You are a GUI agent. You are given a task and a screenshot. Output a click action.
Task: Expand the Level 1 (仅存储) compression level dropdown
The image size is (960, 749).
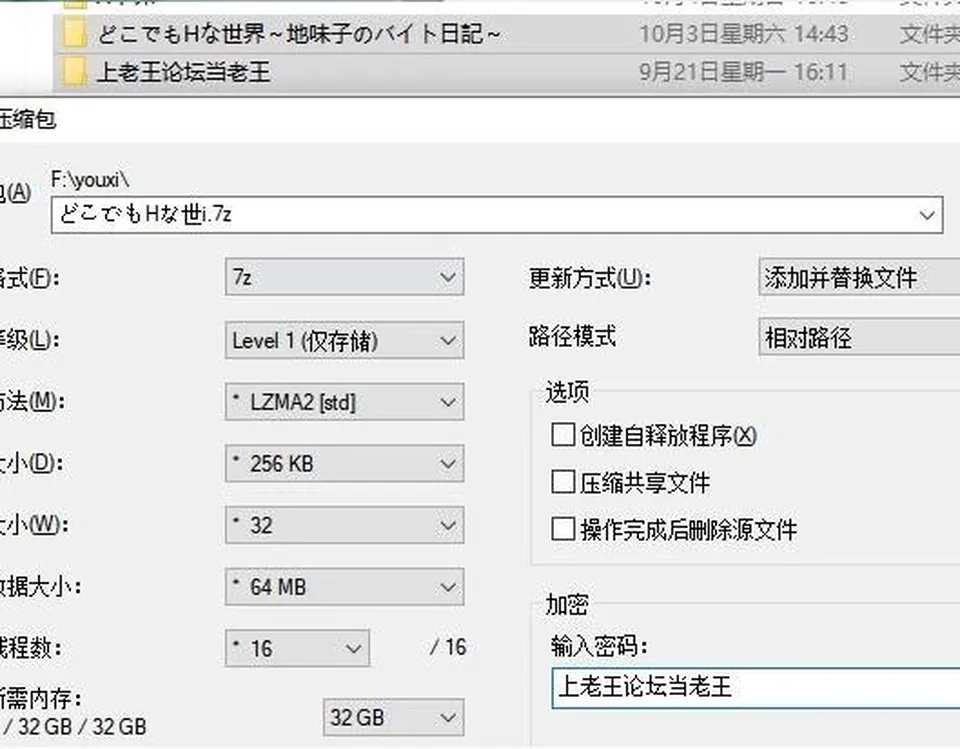point(344,341)
